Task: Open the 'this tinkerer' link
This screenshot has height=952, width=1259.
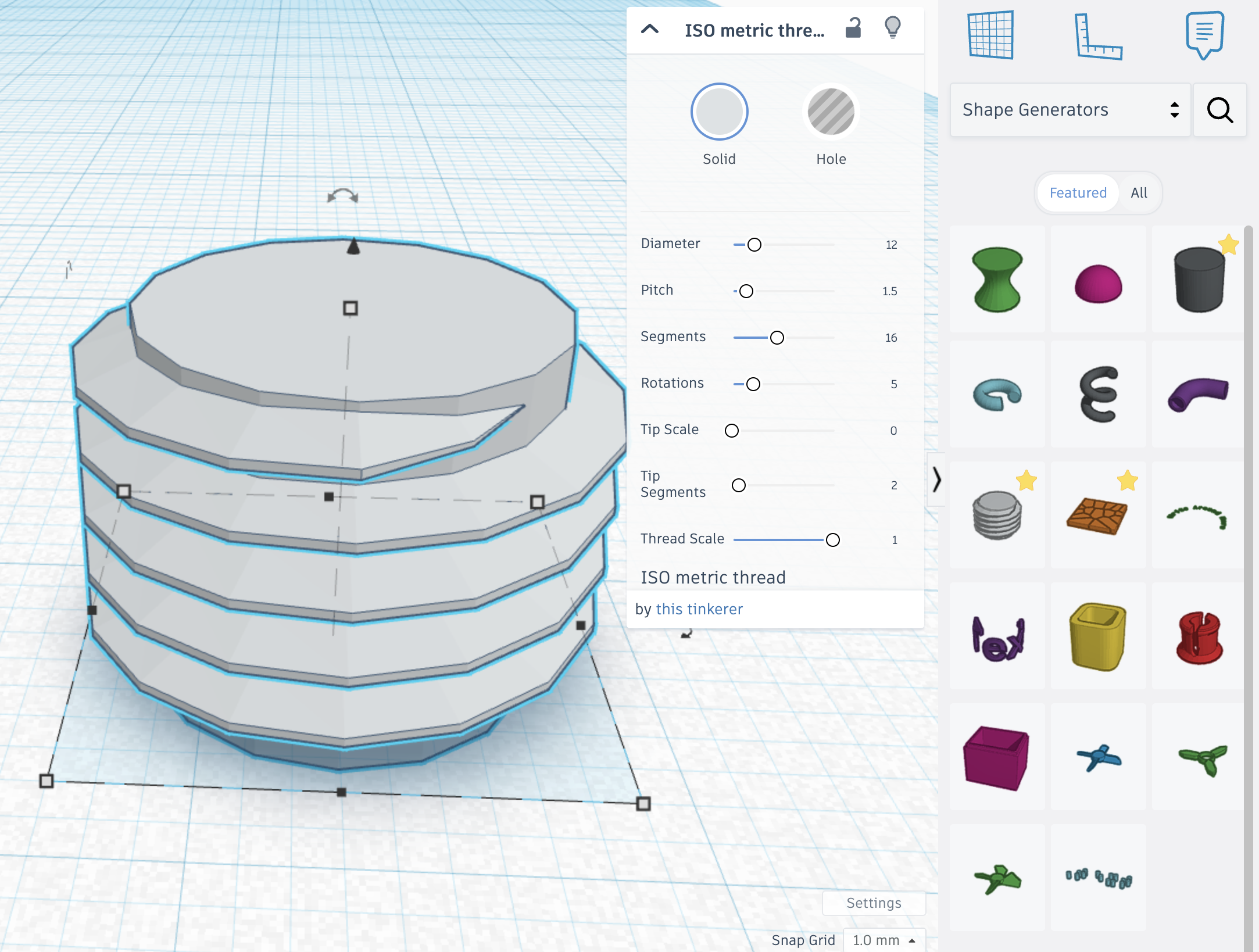Action: (x=699, y=609)
